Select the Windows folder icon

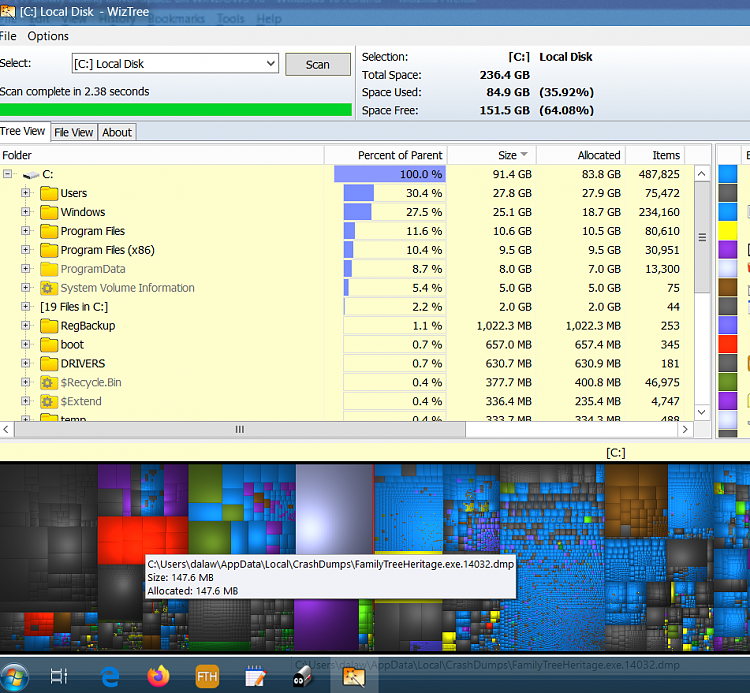tap(49, 212)
